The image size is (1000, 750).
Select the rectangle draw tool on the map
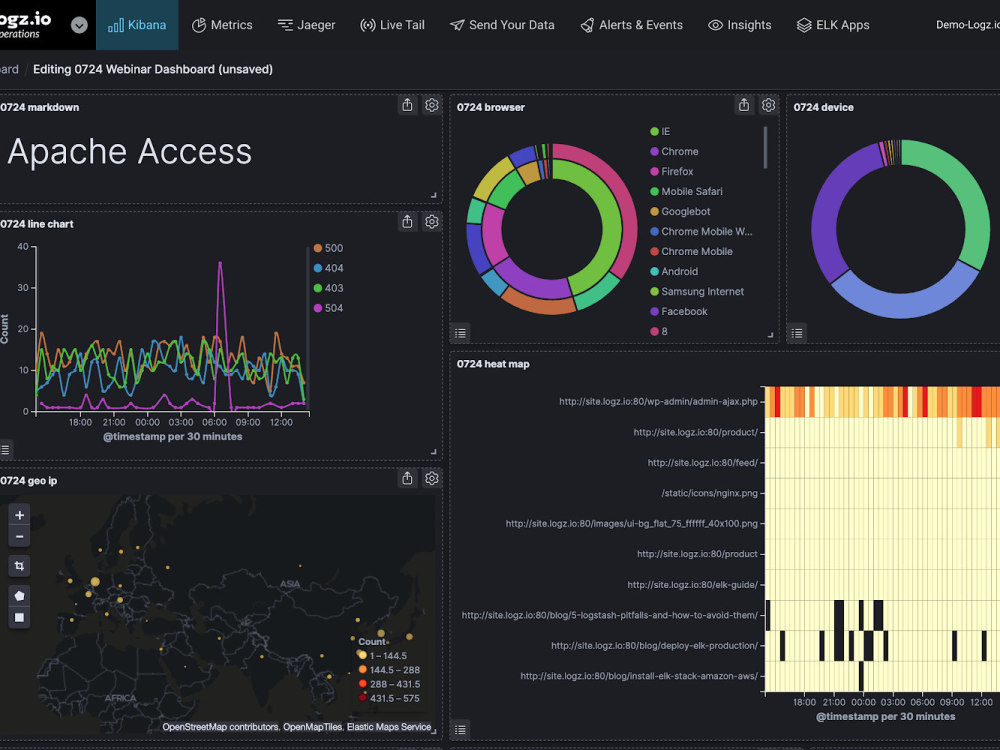point(19,617)
